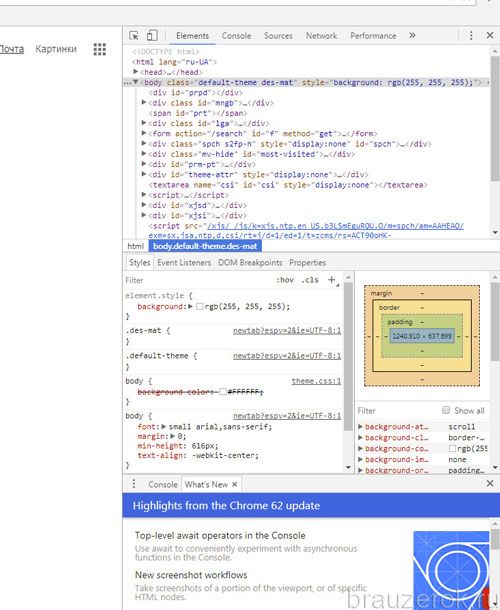Expand the div id xjsd node
Image resolution: width=500 pixels, height=610 pixels.
(x=144, y=205)
